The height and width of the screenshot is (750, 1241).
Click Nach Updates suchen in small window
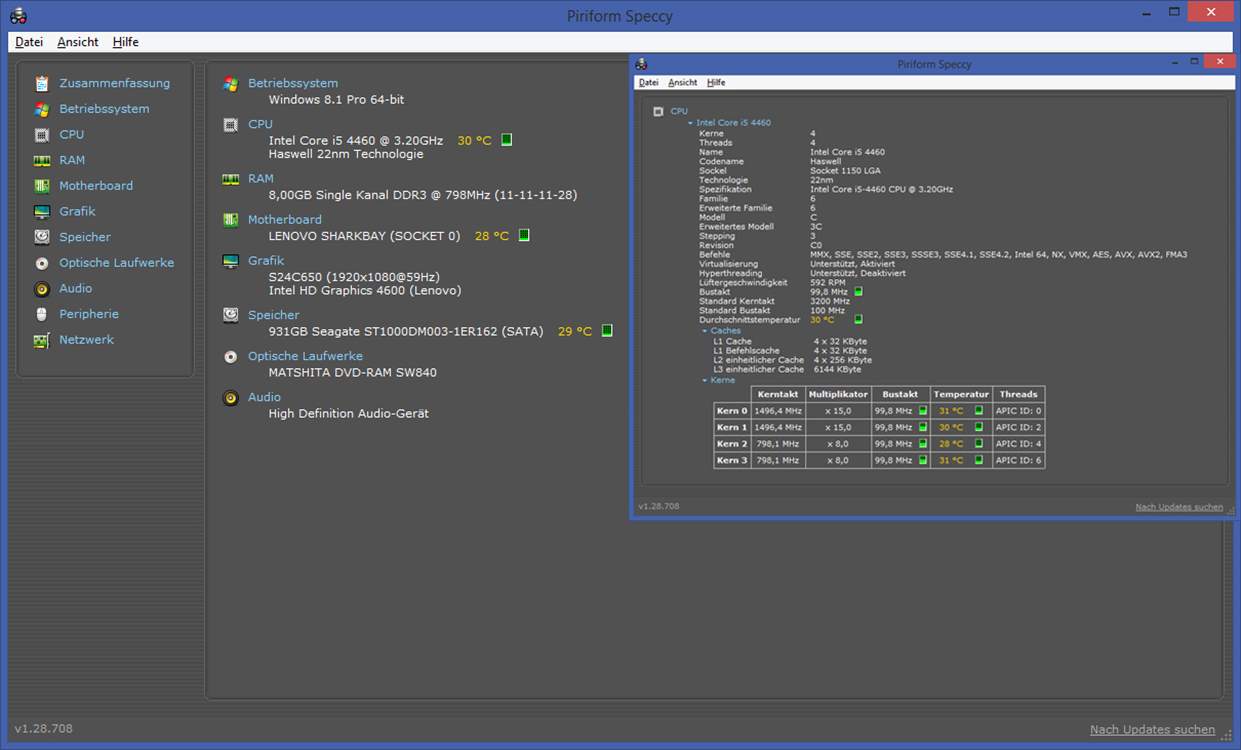click(1179, 507)
